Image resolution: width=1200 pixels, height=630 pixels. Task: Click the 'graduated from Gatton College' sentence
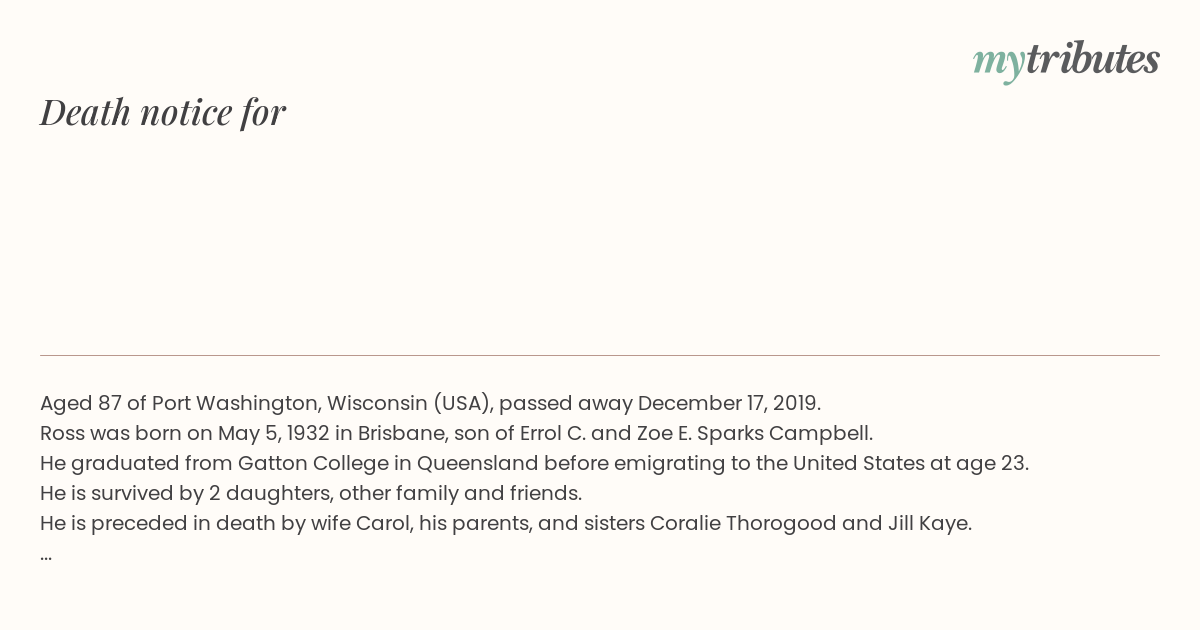534,464
